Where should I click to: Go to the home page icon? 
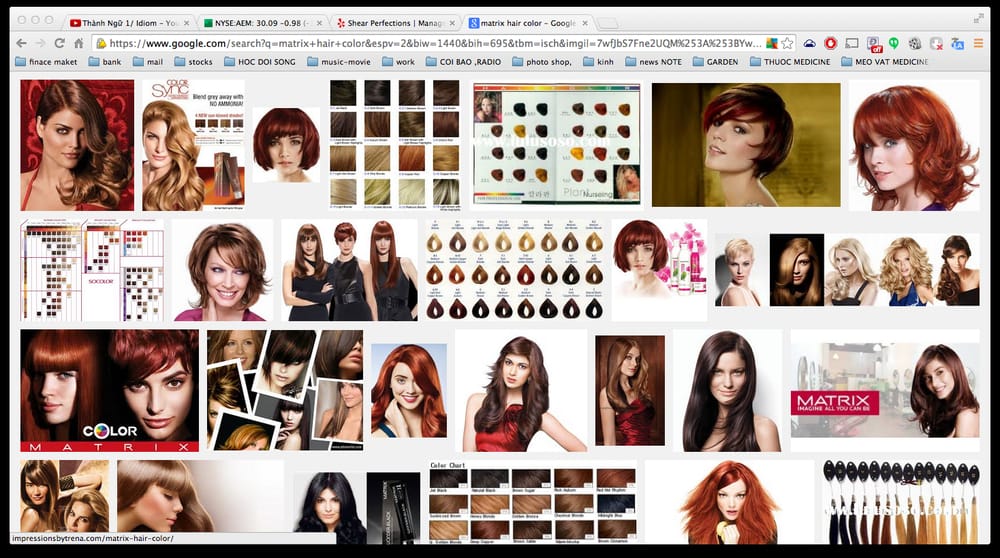pyautogui.click(x=79, y=43)
